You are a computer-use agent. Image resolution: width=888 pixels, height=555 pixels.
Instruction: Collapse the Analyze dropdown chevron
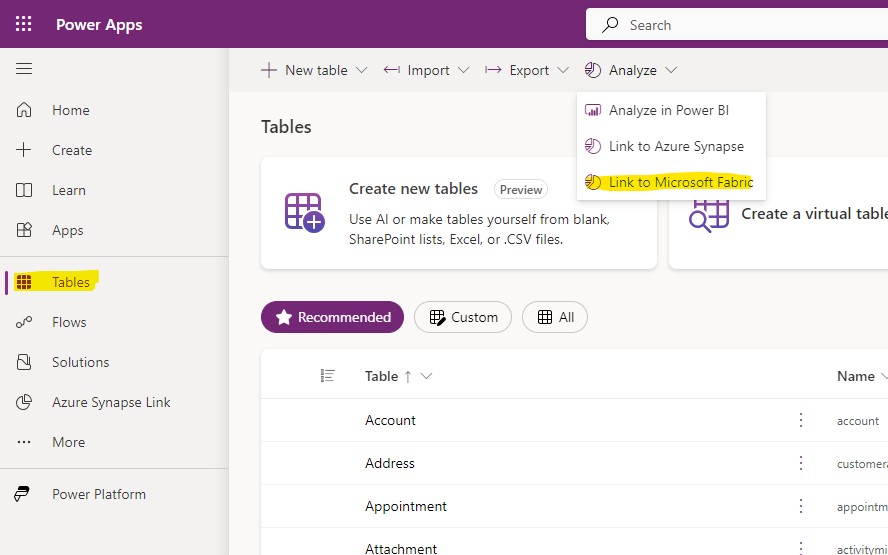pyautogui.click(x=671, y=70)
